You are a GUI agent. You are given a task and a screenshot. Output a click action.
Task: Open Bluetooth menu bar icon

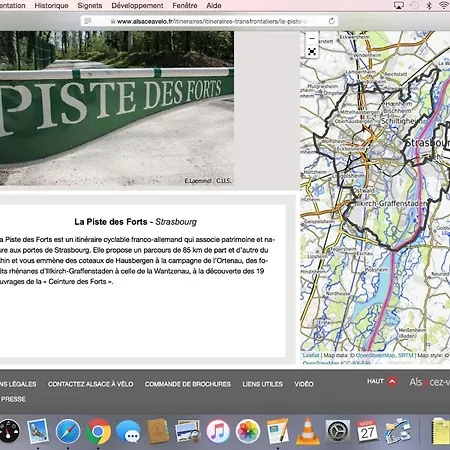pos(429,5)
